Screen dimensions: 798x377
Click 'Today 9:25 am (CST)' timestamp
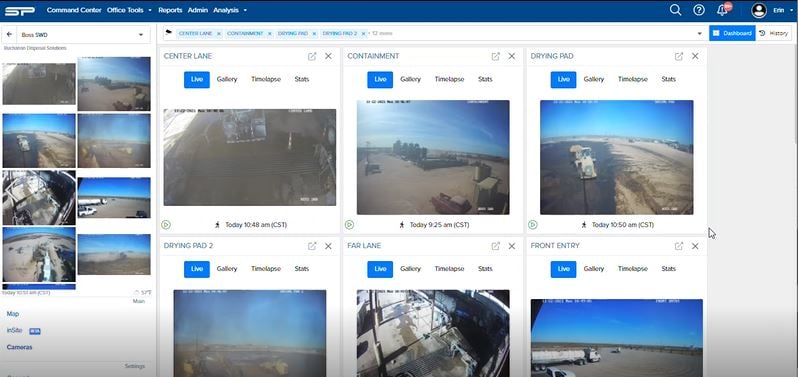click(x=440, y=224)
